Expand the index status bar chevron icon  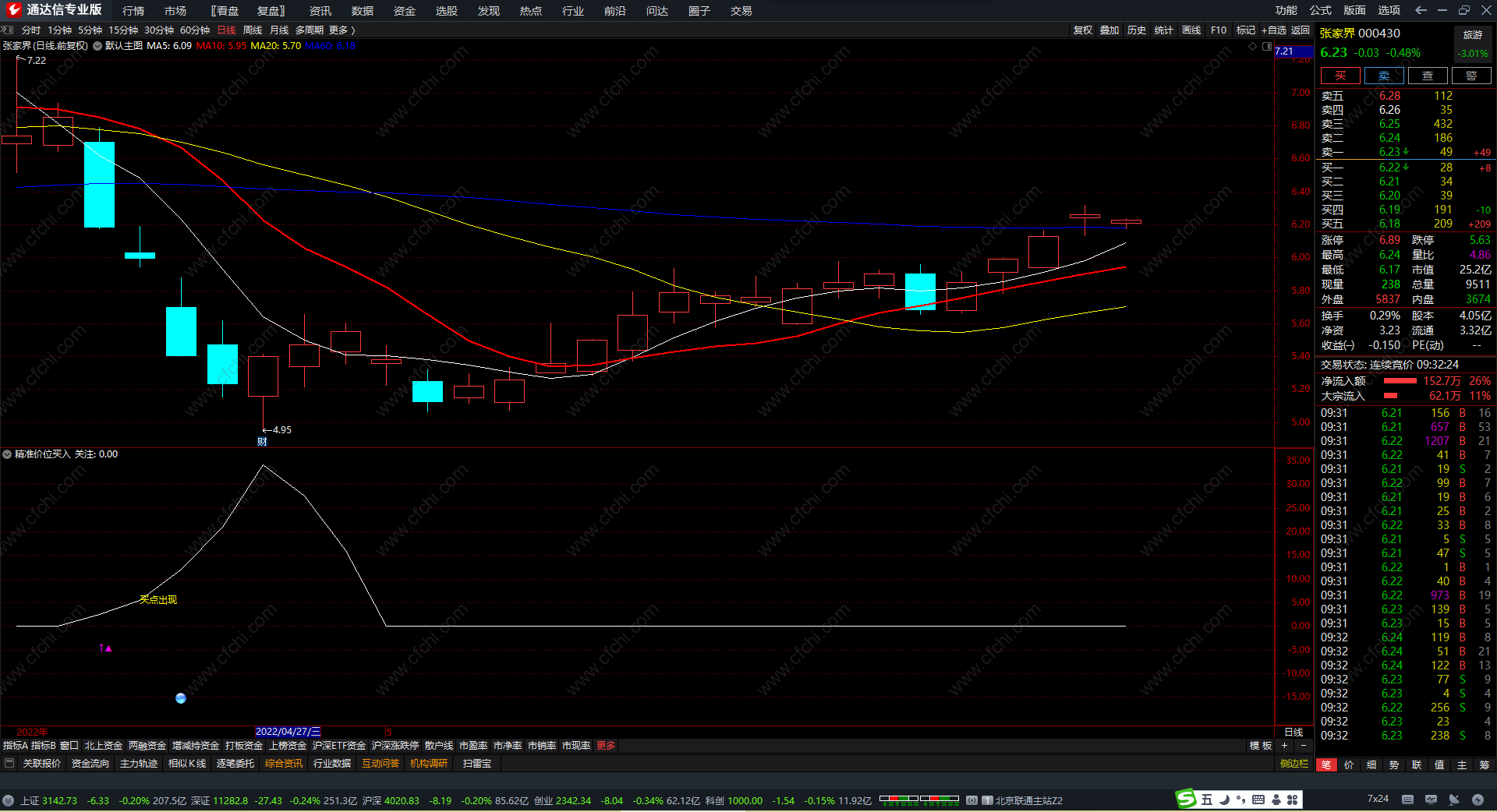(x=8, y=800)
